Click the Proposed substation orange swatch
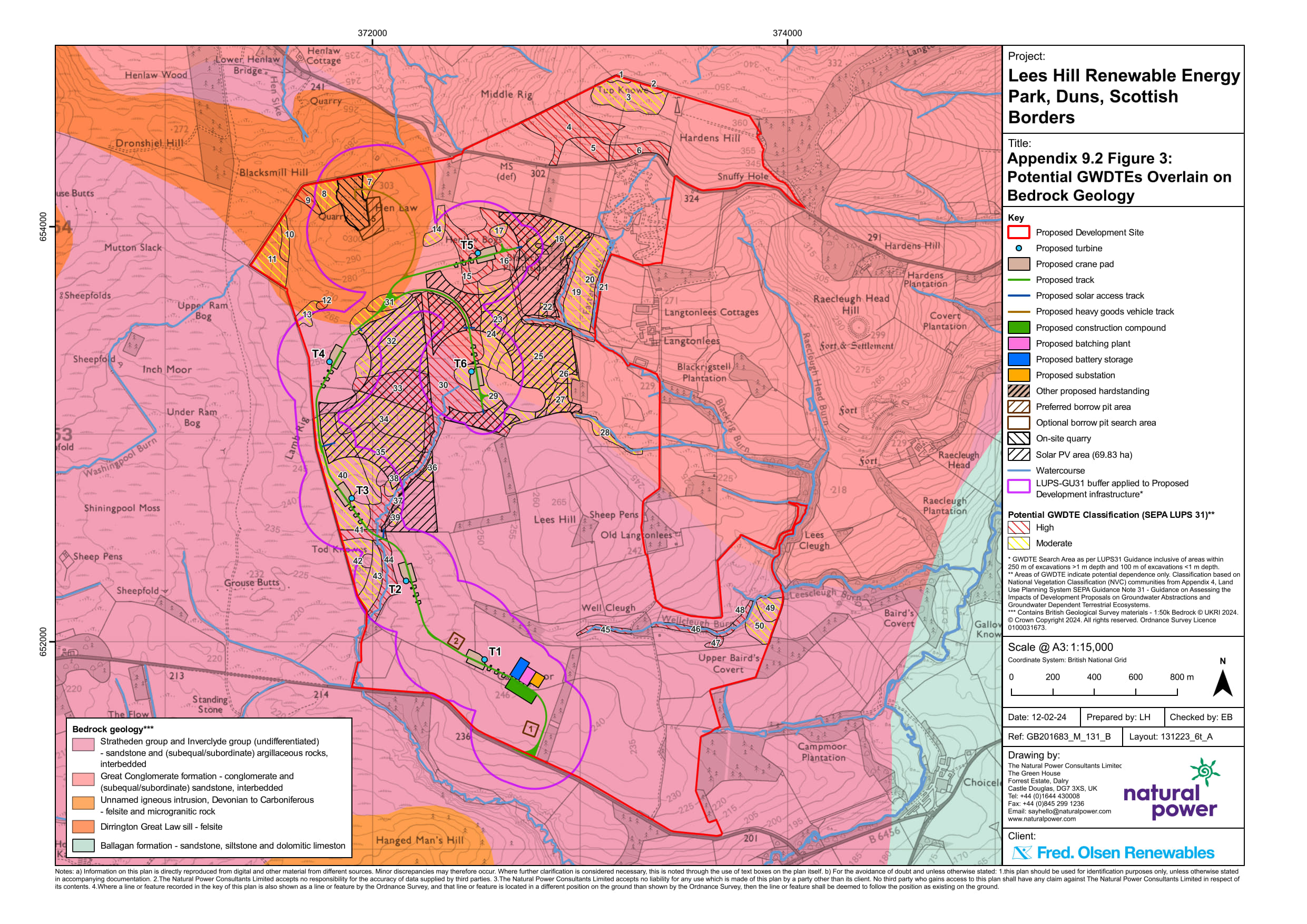 click(1018, 375)
